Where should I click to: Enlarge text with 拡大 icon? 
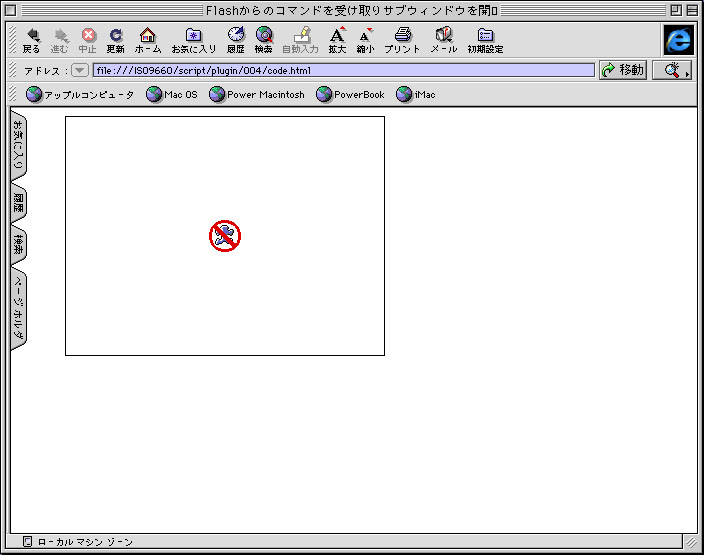pos(337,40)
